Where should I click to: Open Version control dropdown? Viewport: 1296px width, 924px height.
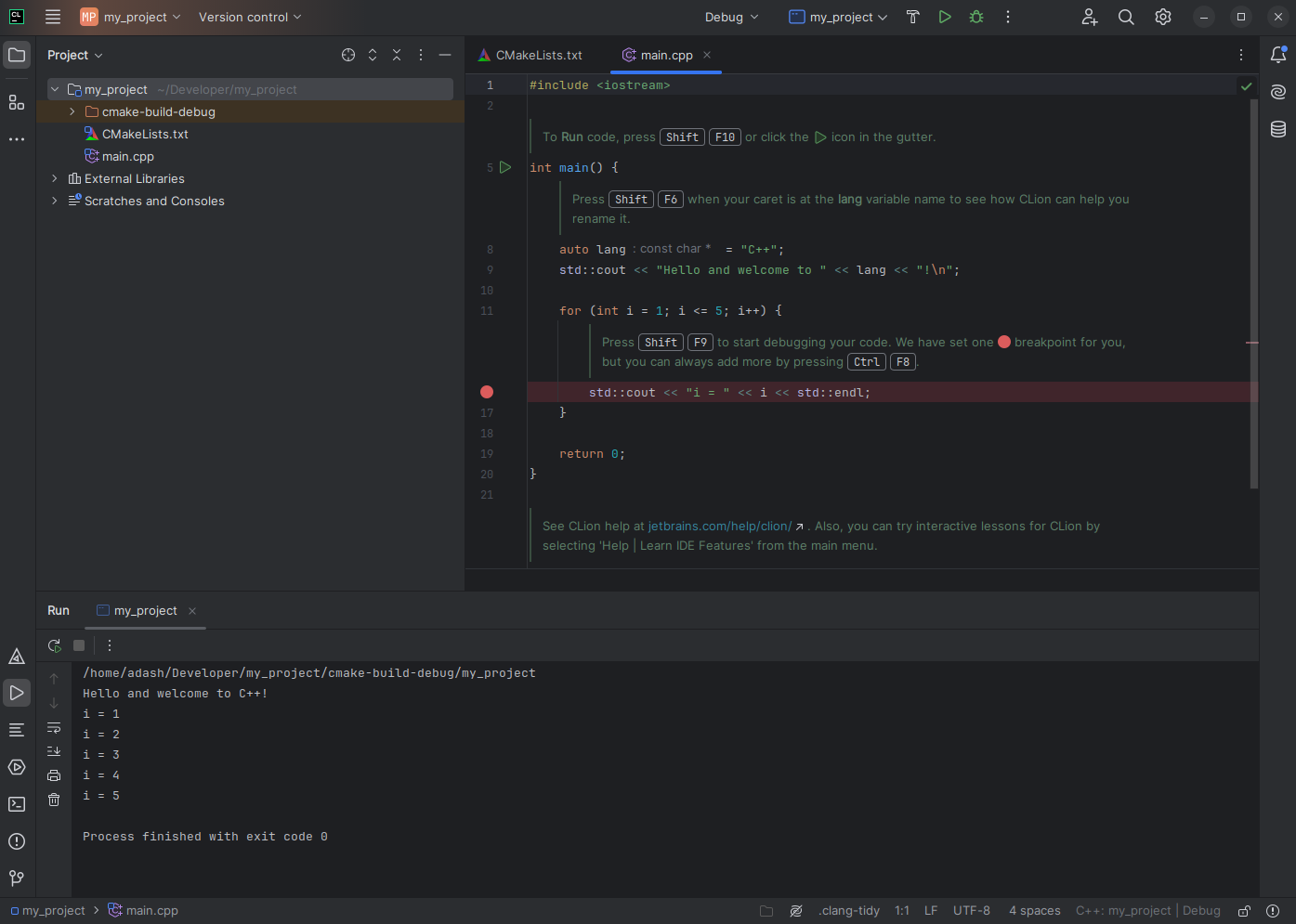point(250,17)
